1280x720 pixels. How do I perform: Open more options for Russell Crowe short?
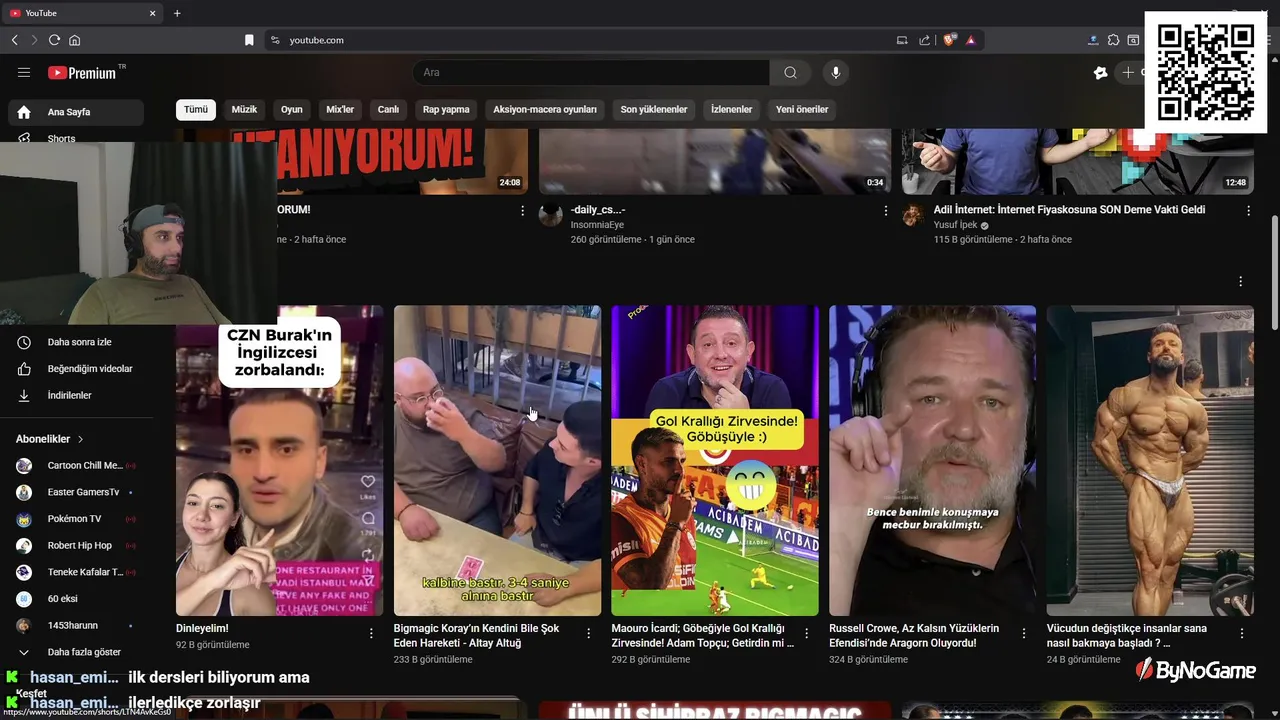[x=1024, y=633]
